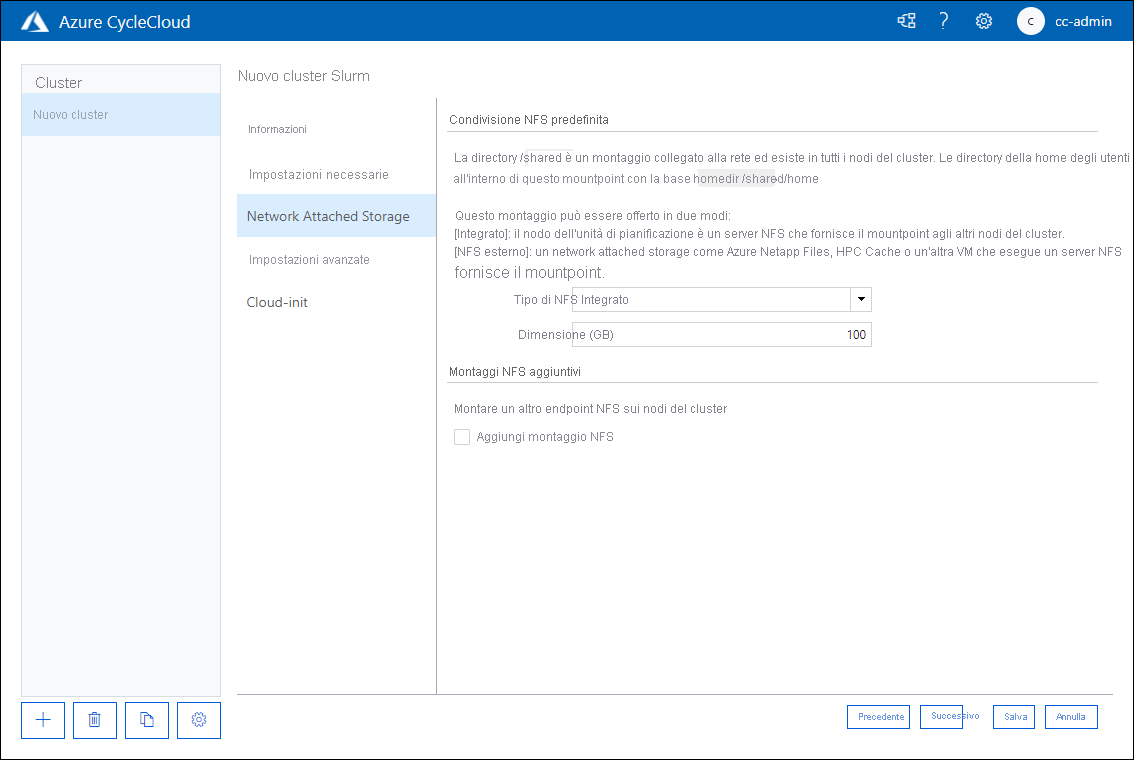
Task: Open the Cloud-init section
Action: [x=277, y=302]
